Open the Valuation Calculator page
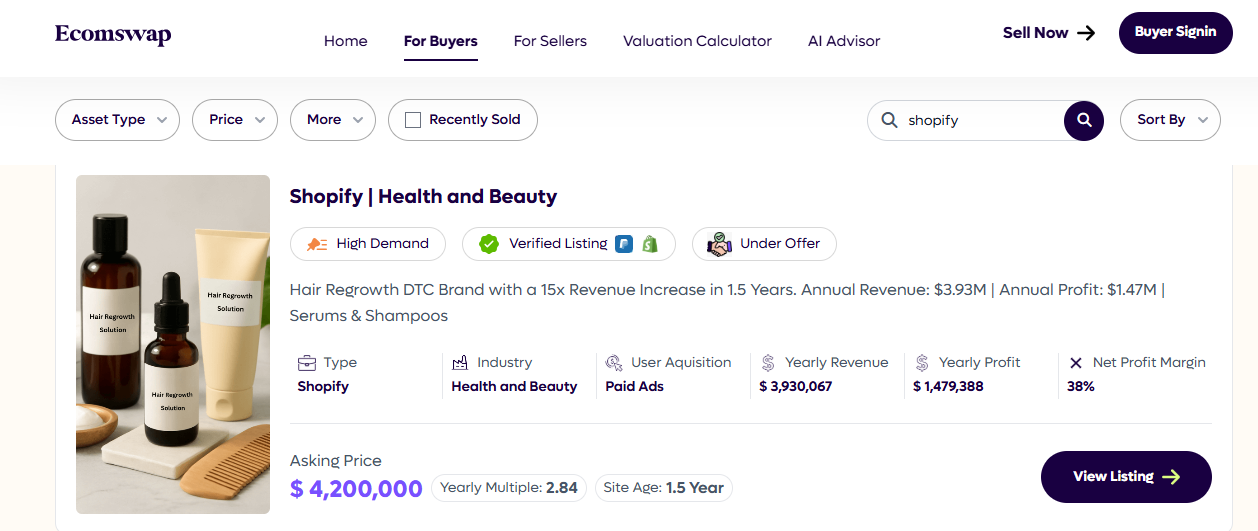1258x531 pixels. (x=697, y=41)
